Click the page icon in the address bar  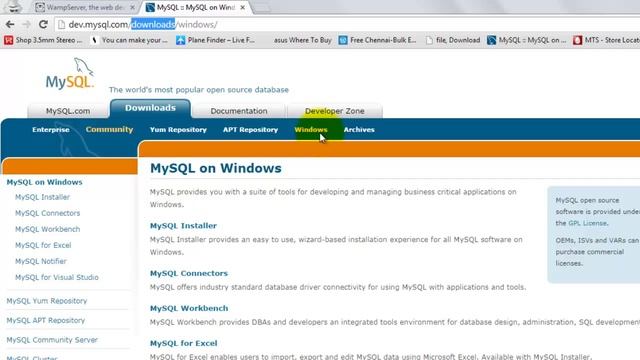[x=61, y=25]
